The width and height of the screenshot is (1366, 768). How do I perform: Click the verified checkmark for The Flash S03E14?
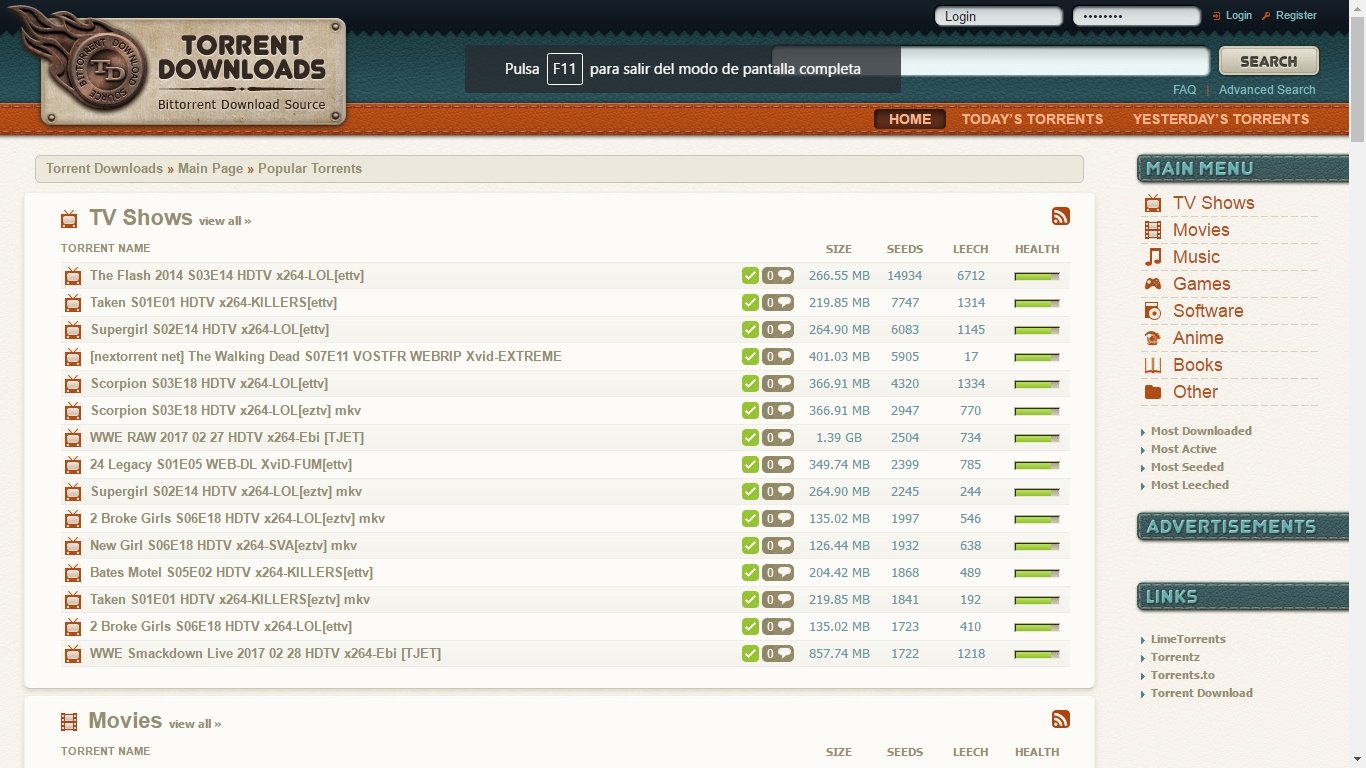point(750,276)
